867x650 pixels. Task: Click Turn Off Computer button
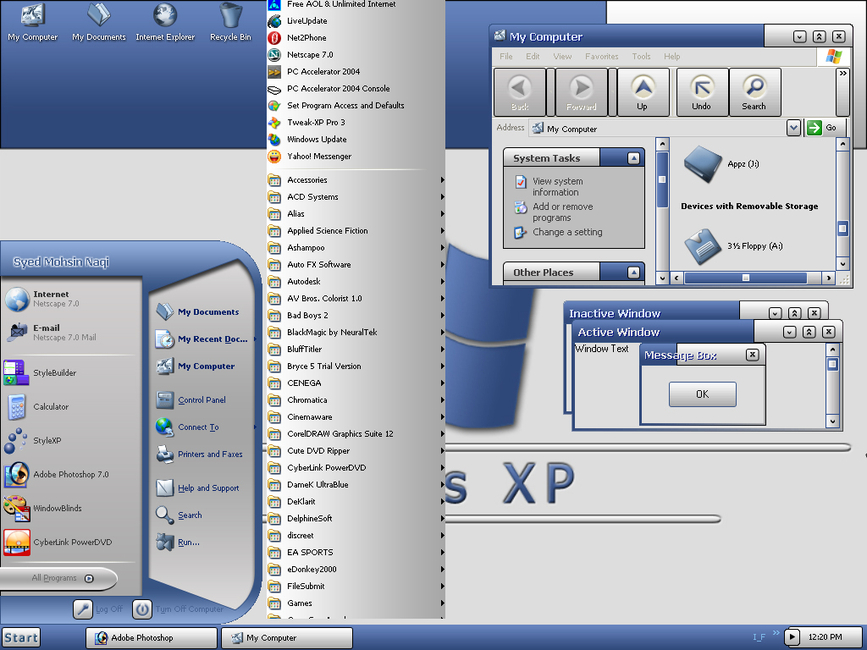(x=178, y=609)
